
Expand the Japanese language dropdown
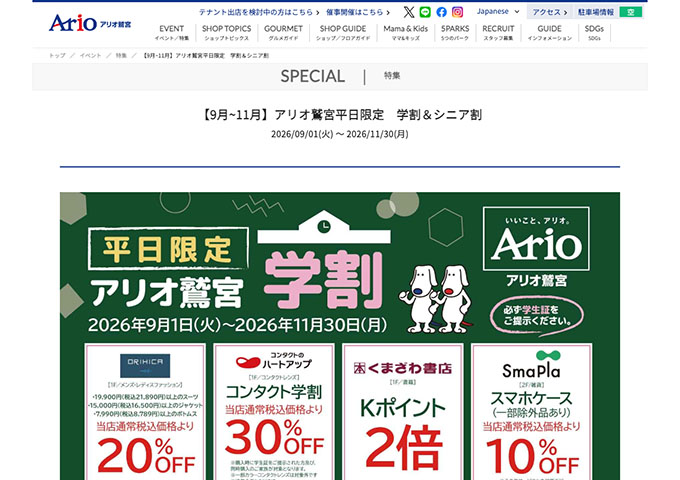click(x=498, y=12)
